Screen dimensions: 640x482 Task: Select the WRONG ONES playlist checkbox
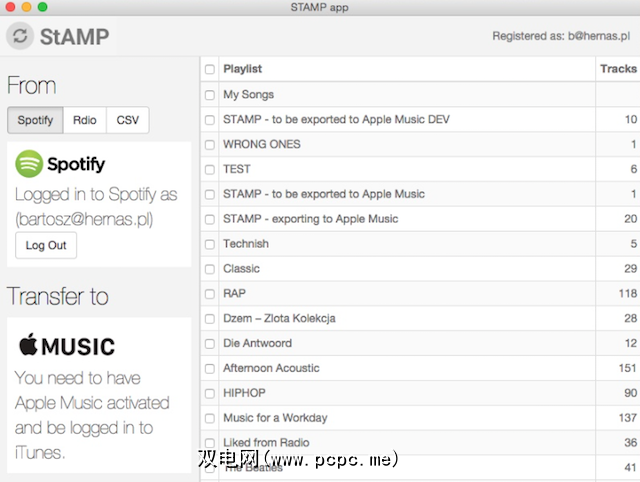[x=210, y=145]
